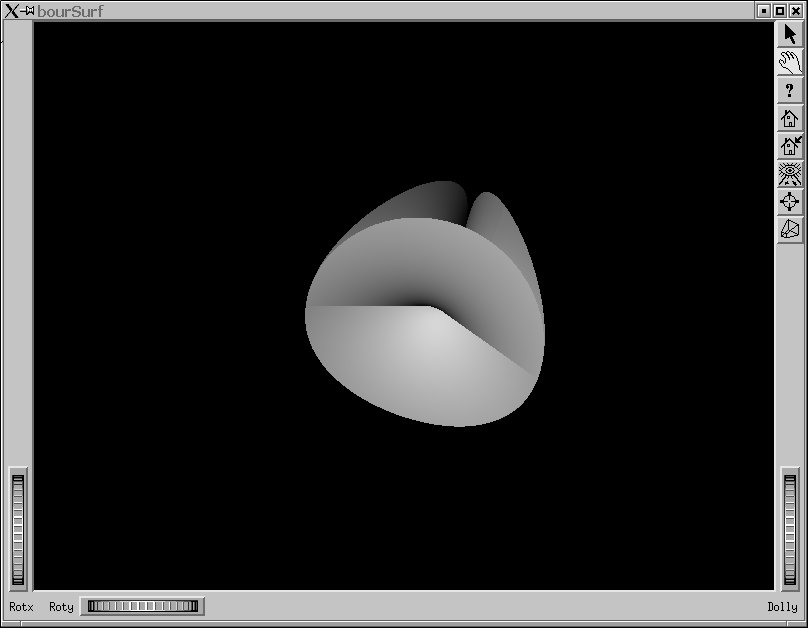This screenshot has width=808, height=628.
Task: Select the arrow pick mode tool
Action: pos(789,35)
